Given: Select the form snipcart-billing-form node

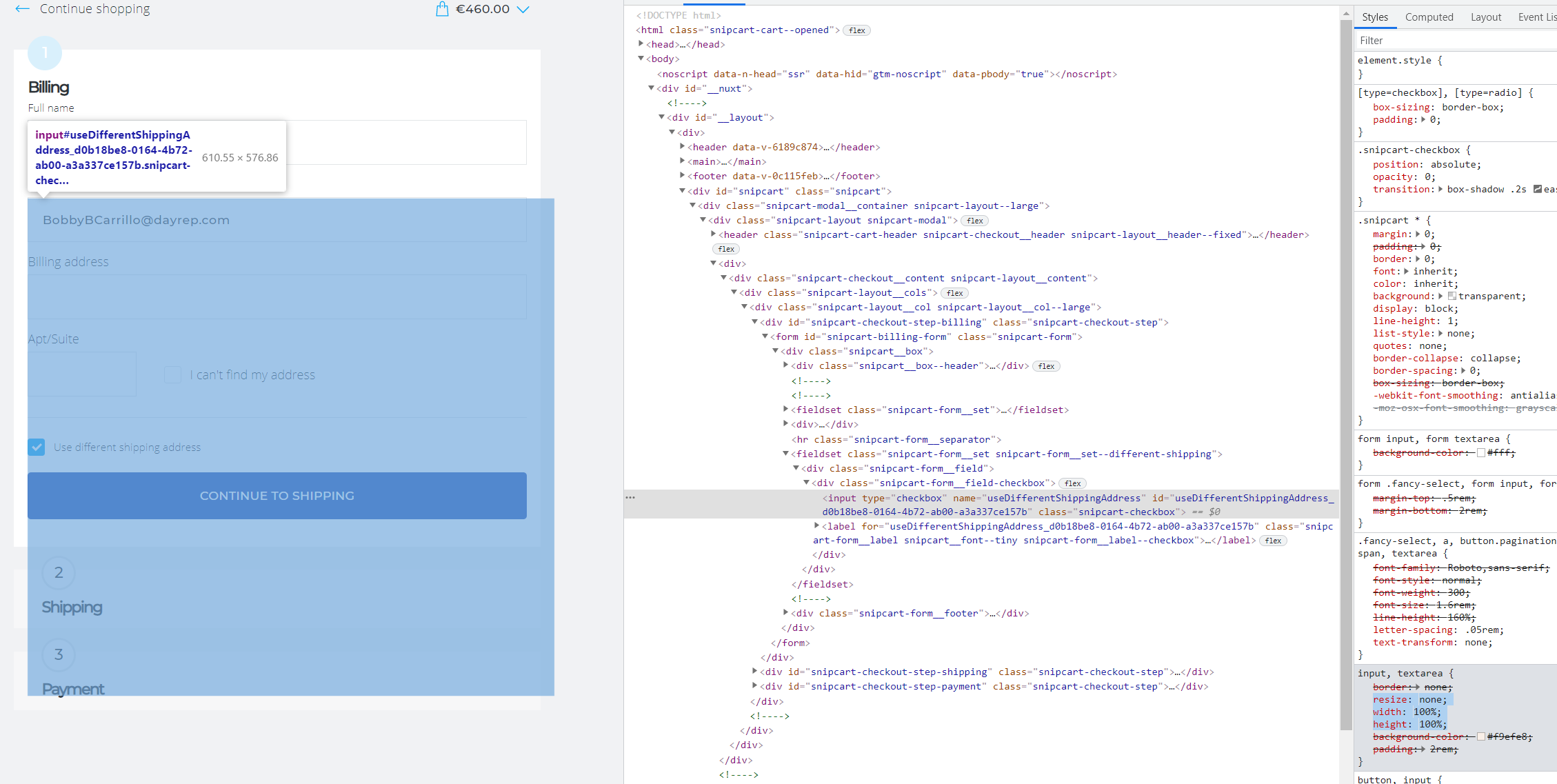Looking at the screenshot, I should click(927, 336).
